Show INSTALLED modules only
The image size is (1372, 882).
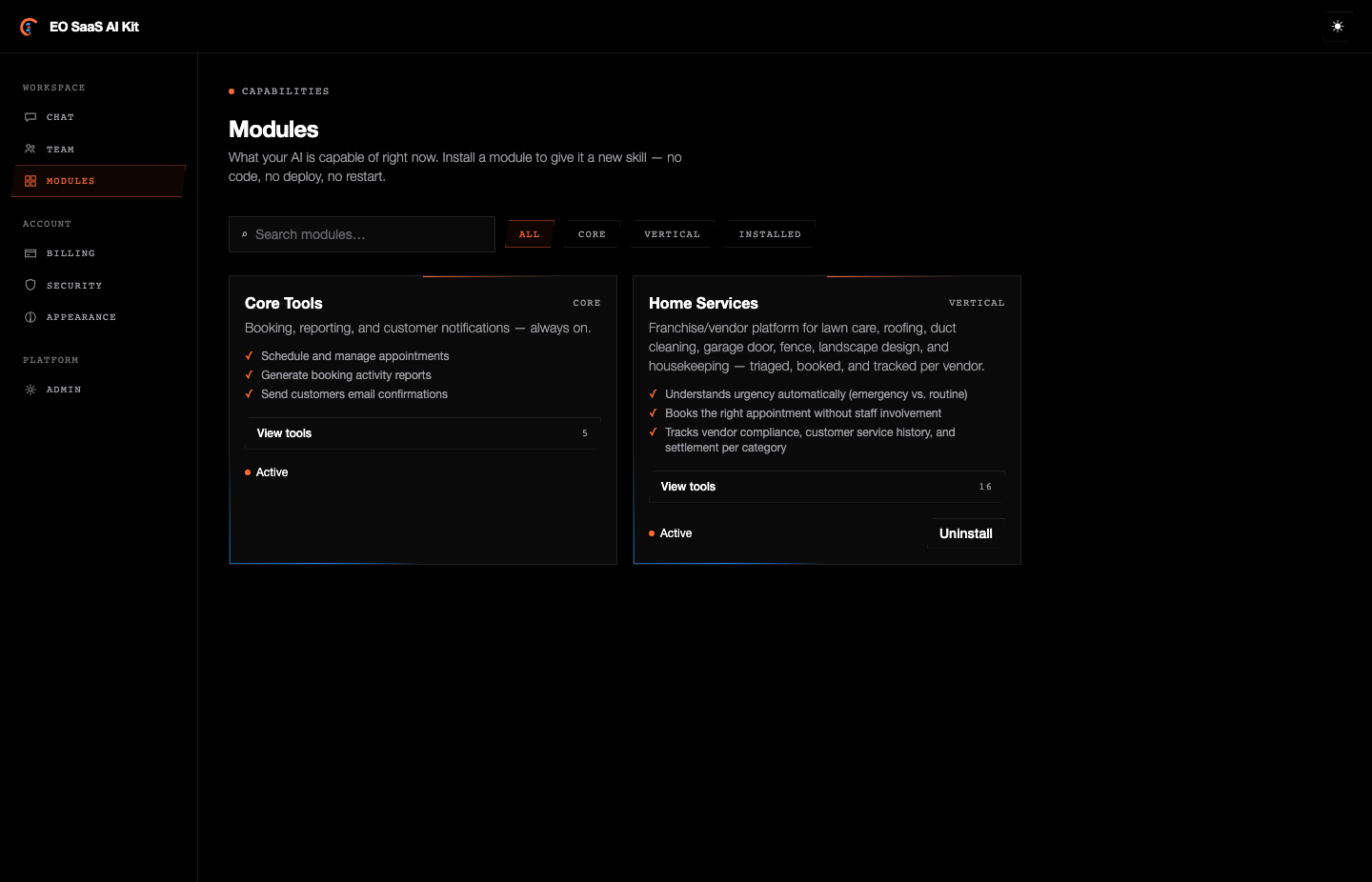point(770,234)
